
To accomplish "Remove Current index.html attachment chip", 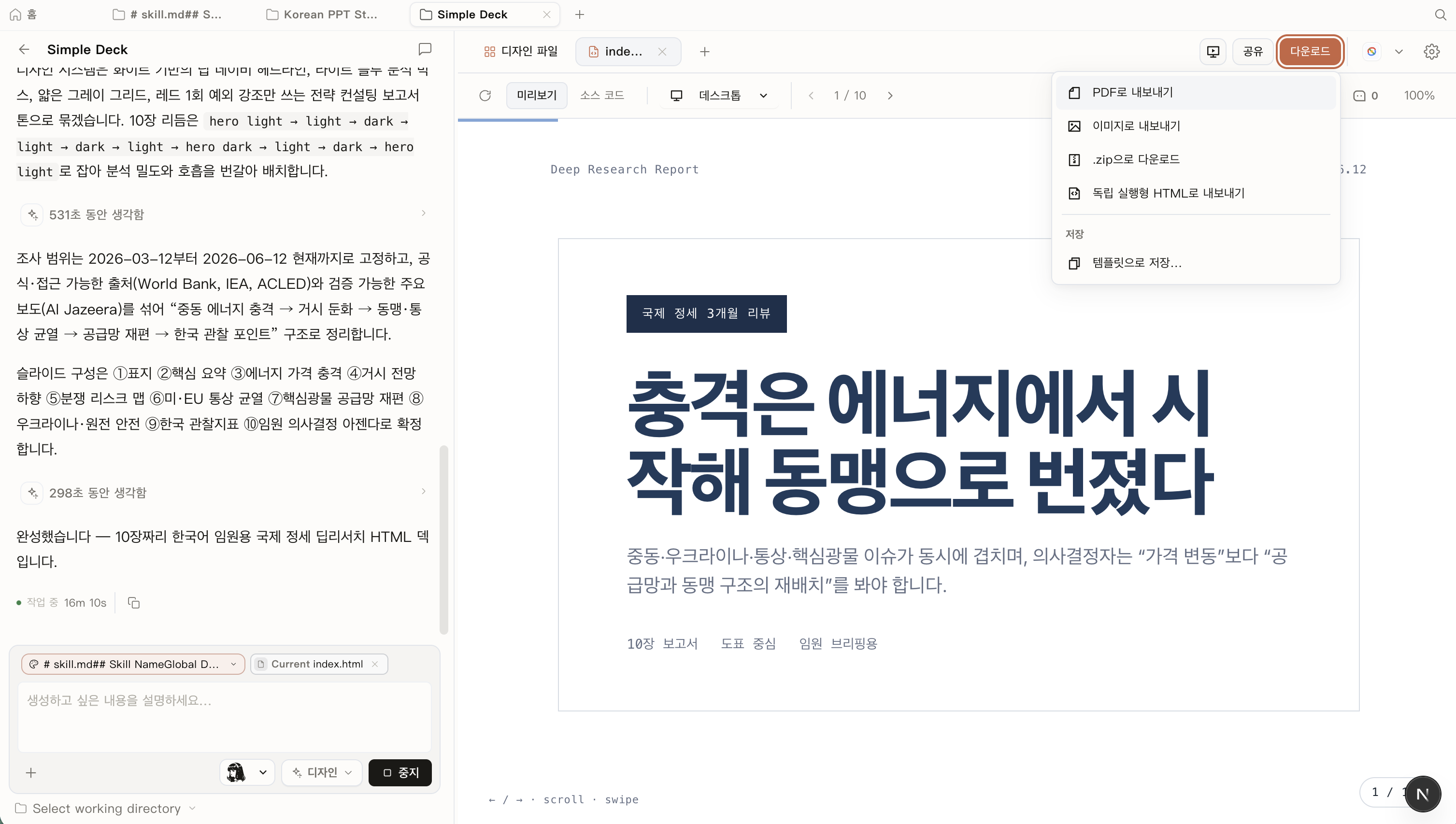I will [x=374, y=664].
